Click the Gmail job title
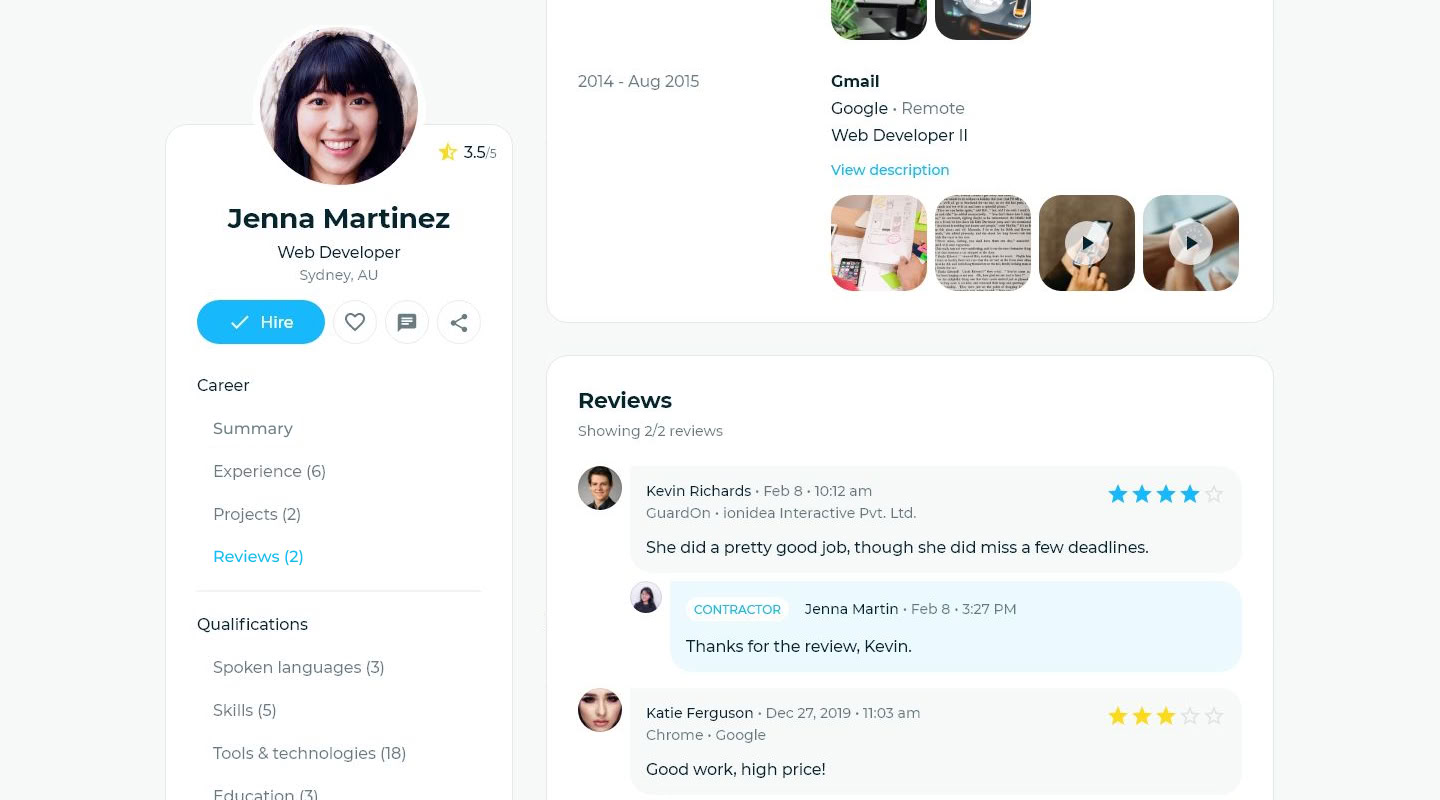The width and height of the screenshot is (1440, 800). [855, 81]
